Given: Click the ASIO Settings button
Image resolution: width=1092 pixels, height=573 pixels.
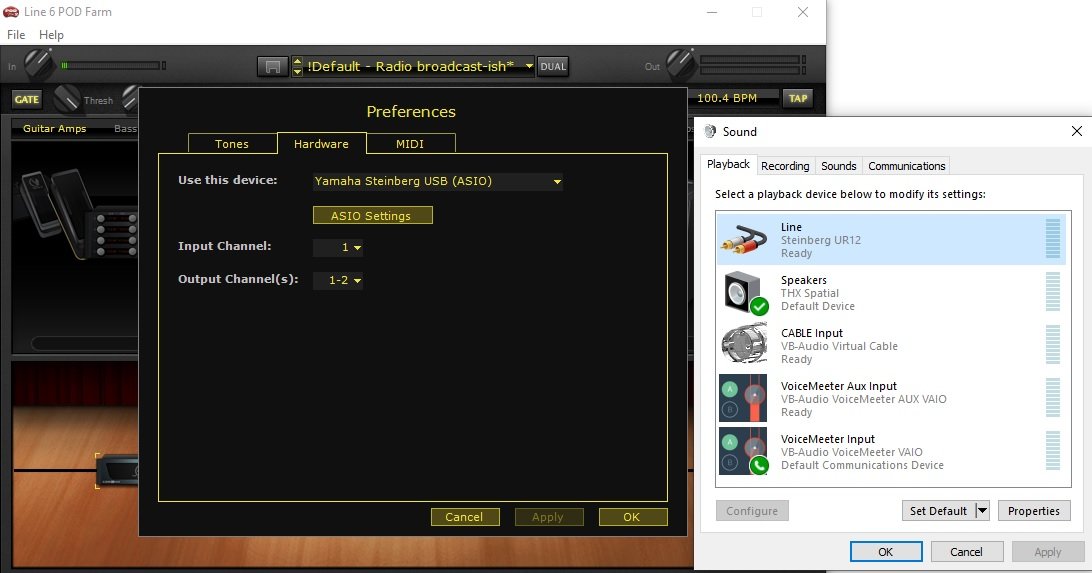Looking at the screenshot, I should (x=373, y=215).
